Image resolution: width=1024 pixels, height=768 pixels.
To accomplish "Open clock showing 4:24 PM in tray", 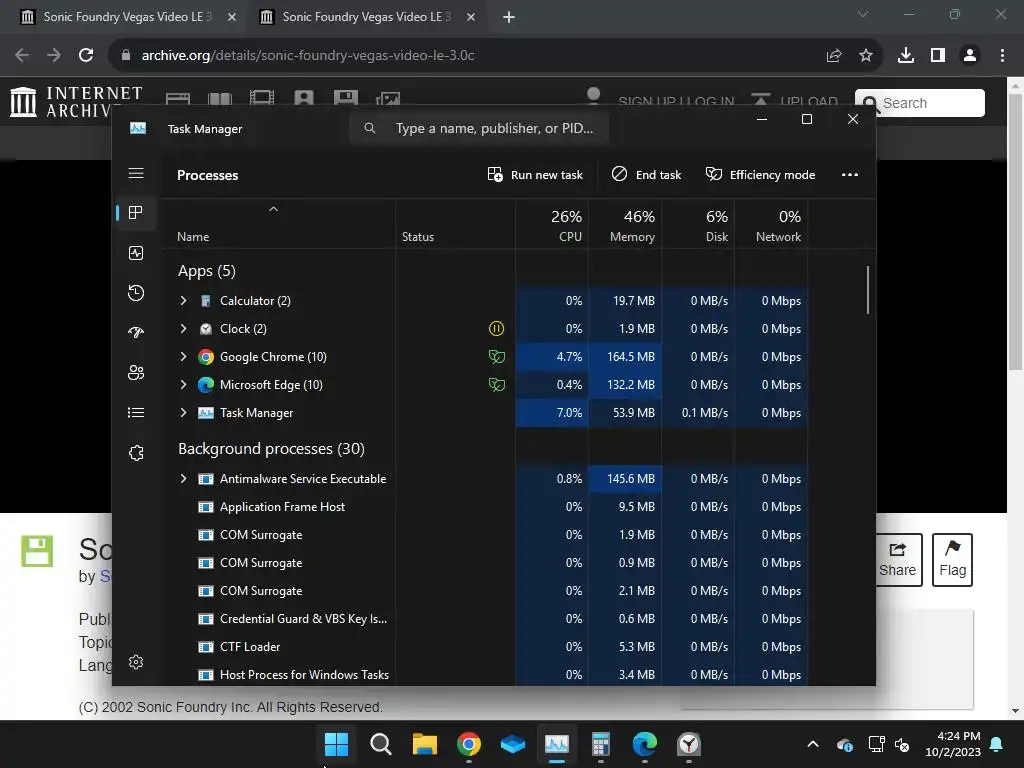I will pos(953,744).
